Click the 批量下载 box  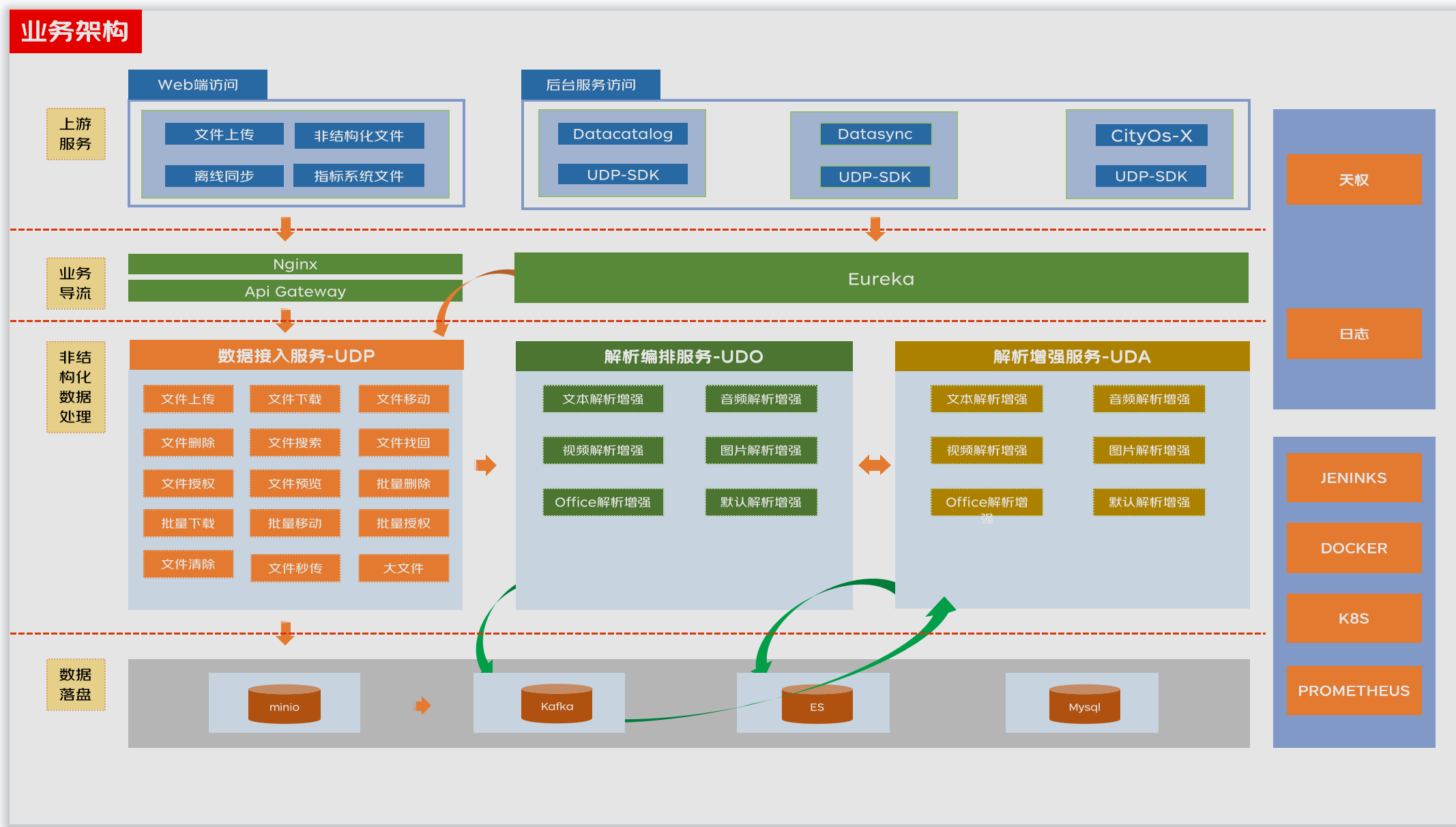(x=188, y=523)
